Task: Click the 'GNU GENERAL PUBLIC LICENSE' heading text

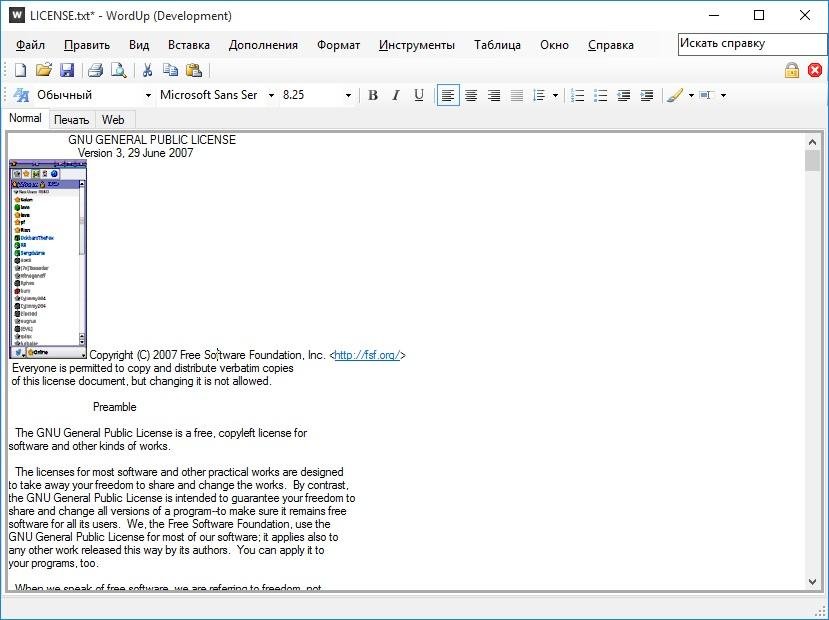Action: pyautogui.click(x=152, y=140)
